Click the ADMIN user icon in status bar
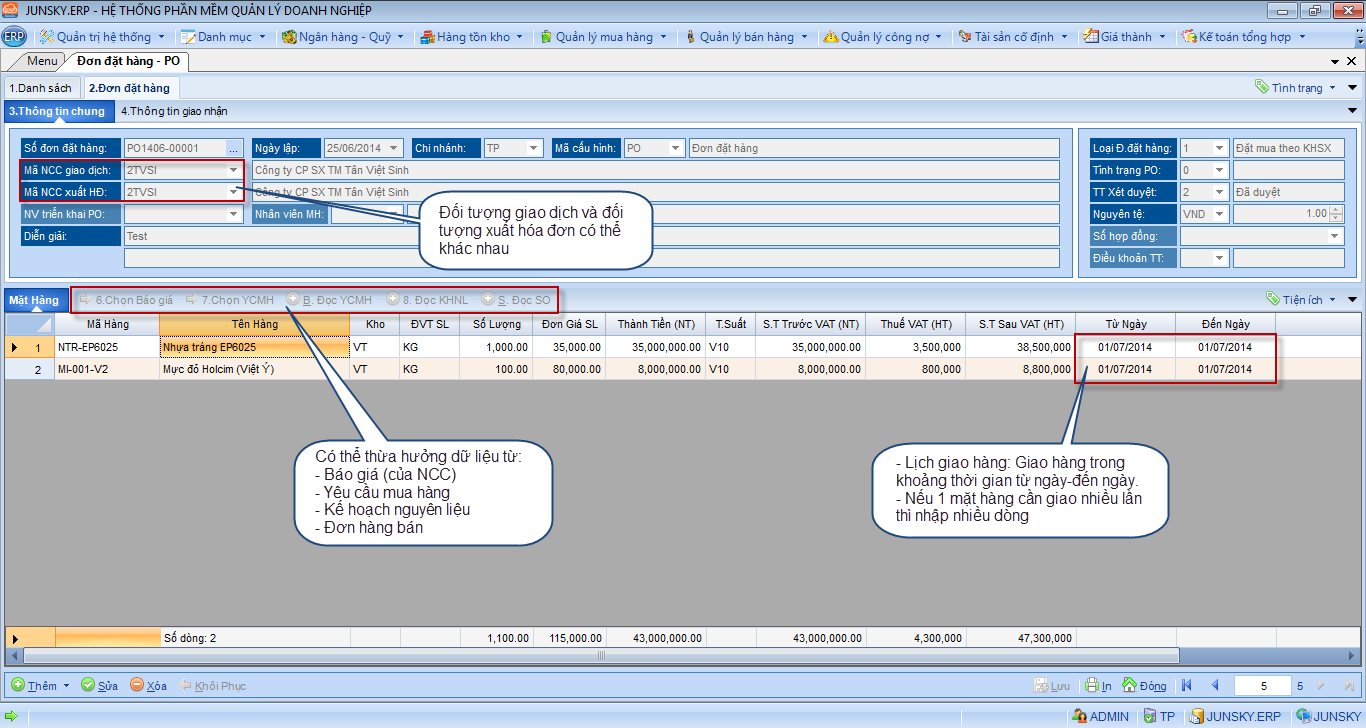The height and width of the screenshot is (728, 1366). point(1079,716)
